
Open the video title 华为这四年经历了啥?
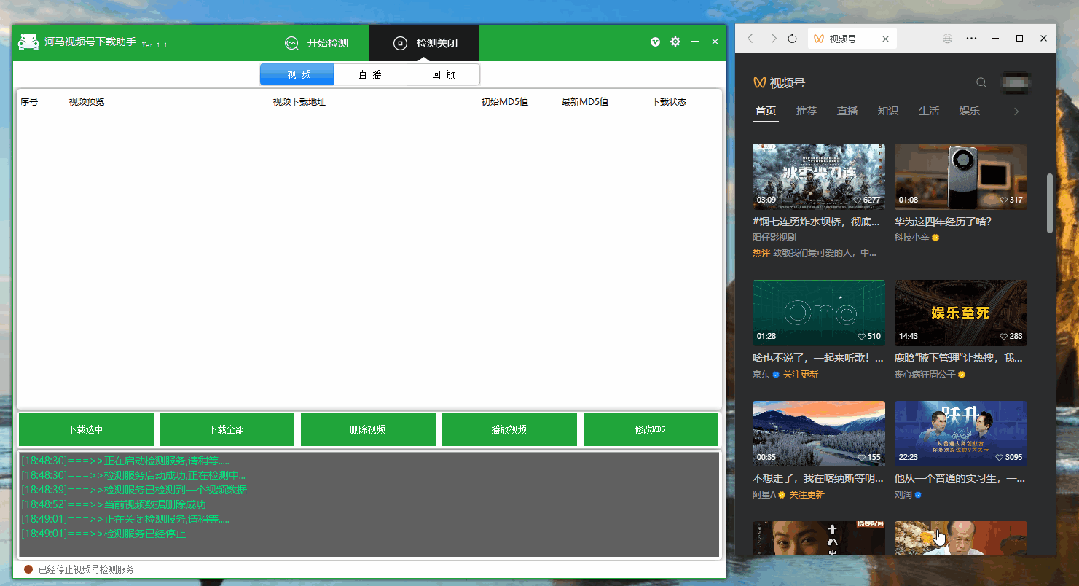(943, 221)
